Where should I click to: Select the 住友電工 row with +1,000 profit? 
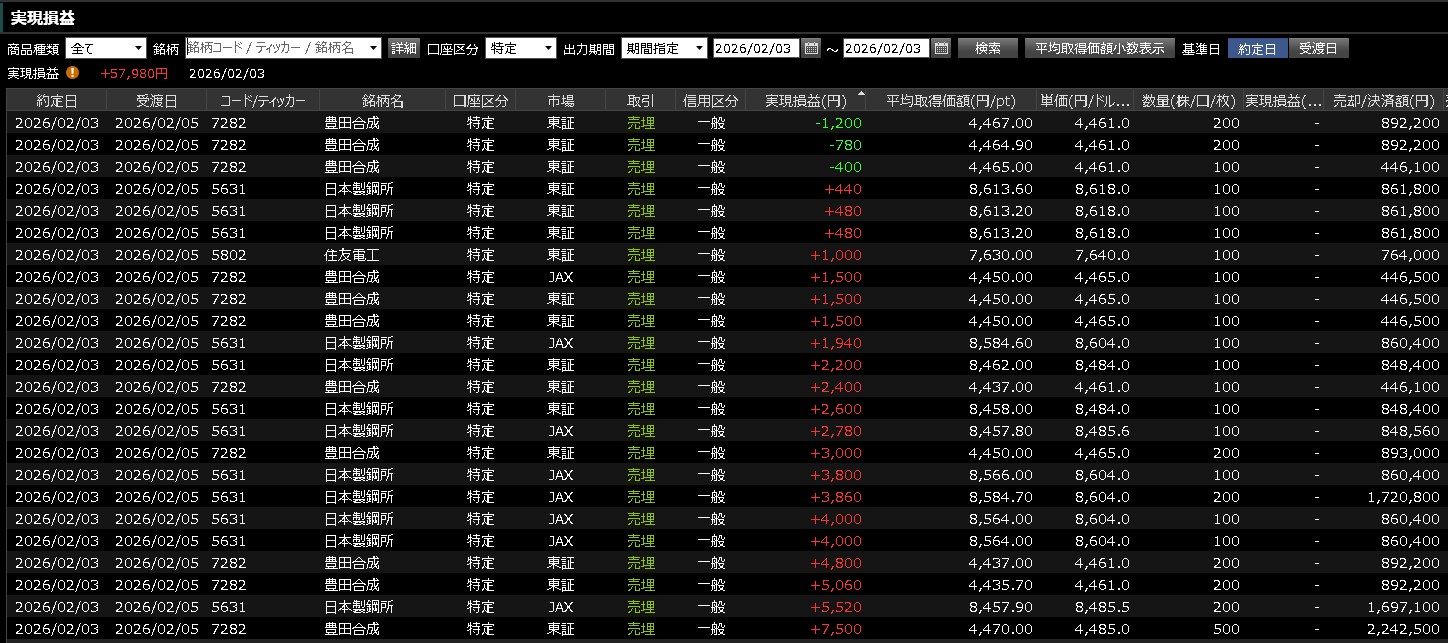[x=352, y=255]
